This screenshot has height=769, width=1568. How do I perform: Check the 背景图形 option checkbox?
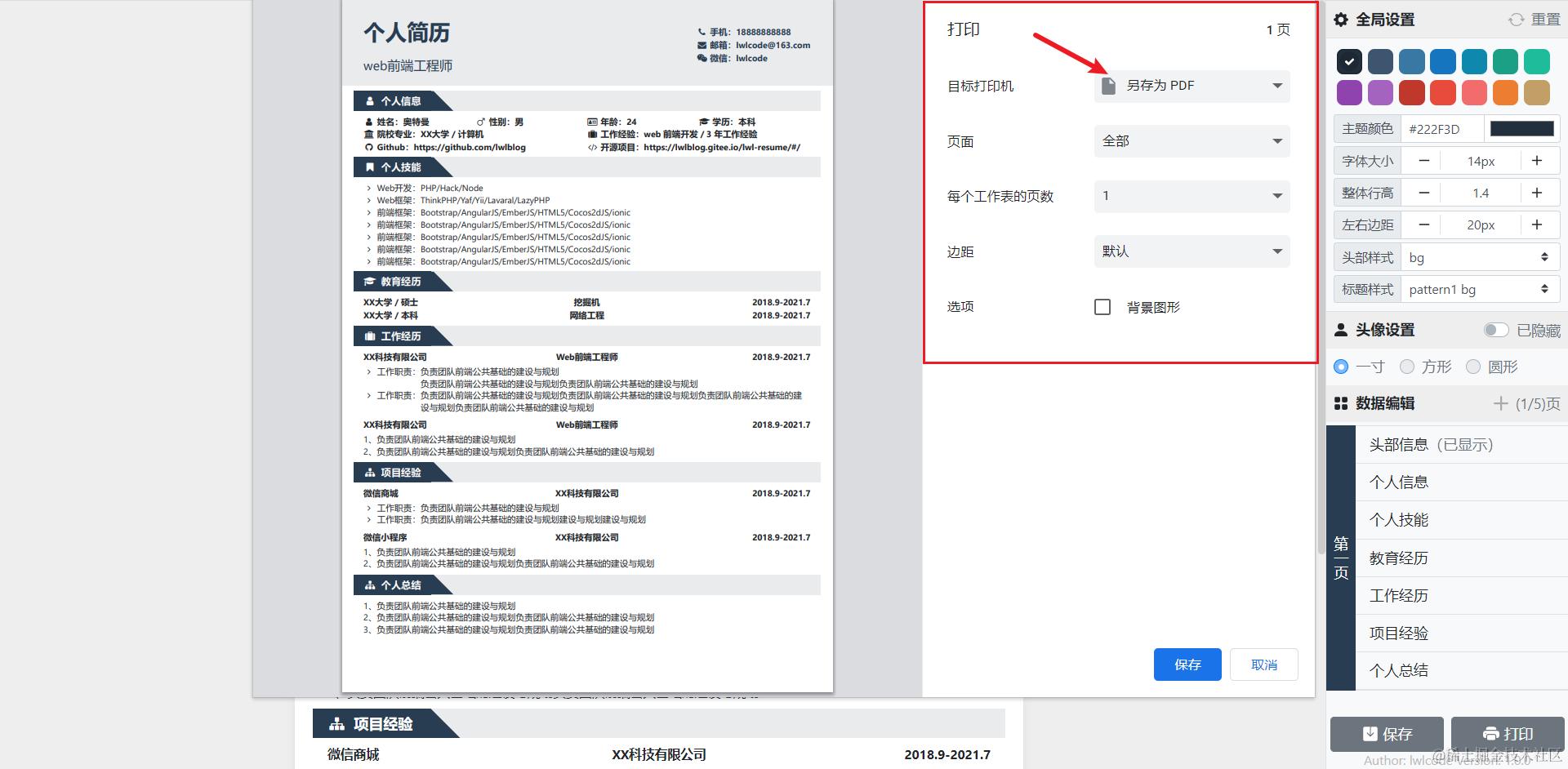pos(1102,307)
